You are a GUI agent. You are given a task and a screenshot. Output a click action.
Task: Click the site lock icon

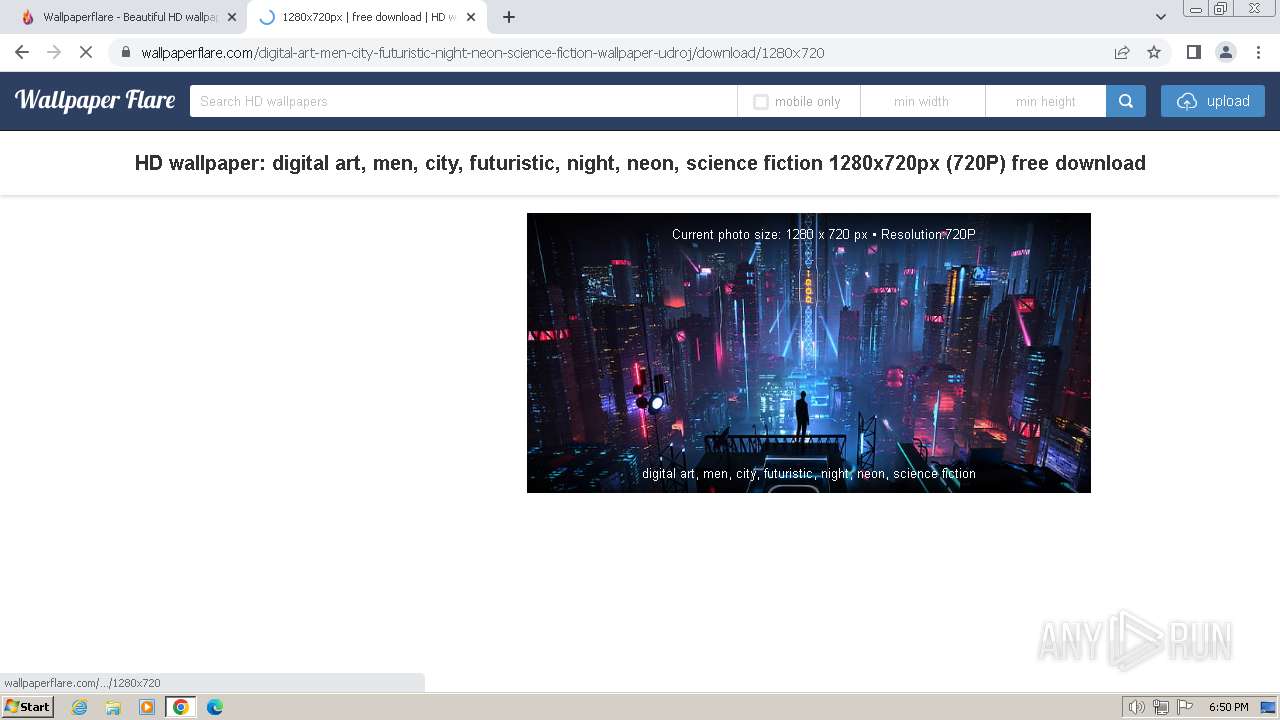[x=125, y=53]
